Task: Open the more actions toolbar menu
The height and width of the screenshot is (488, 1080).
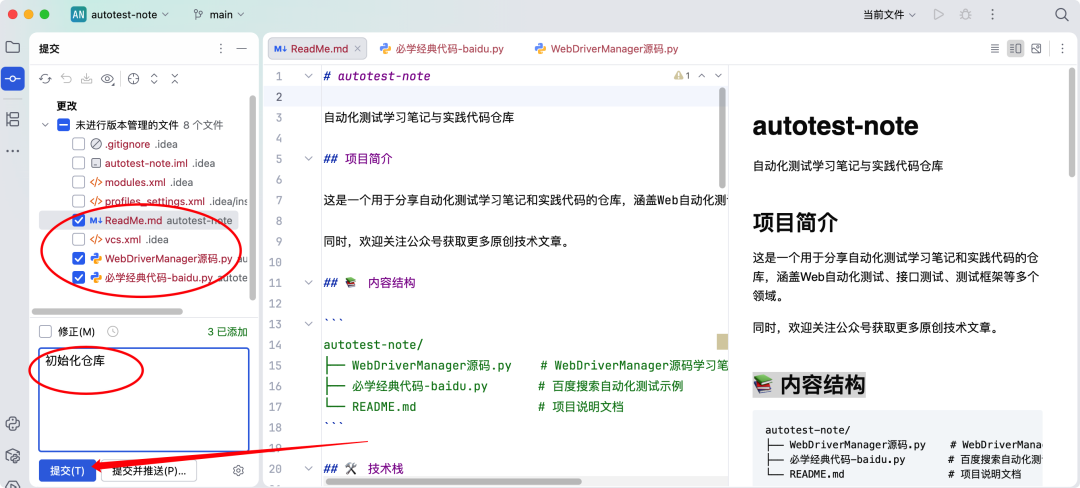Action: [x=993, y=14]
